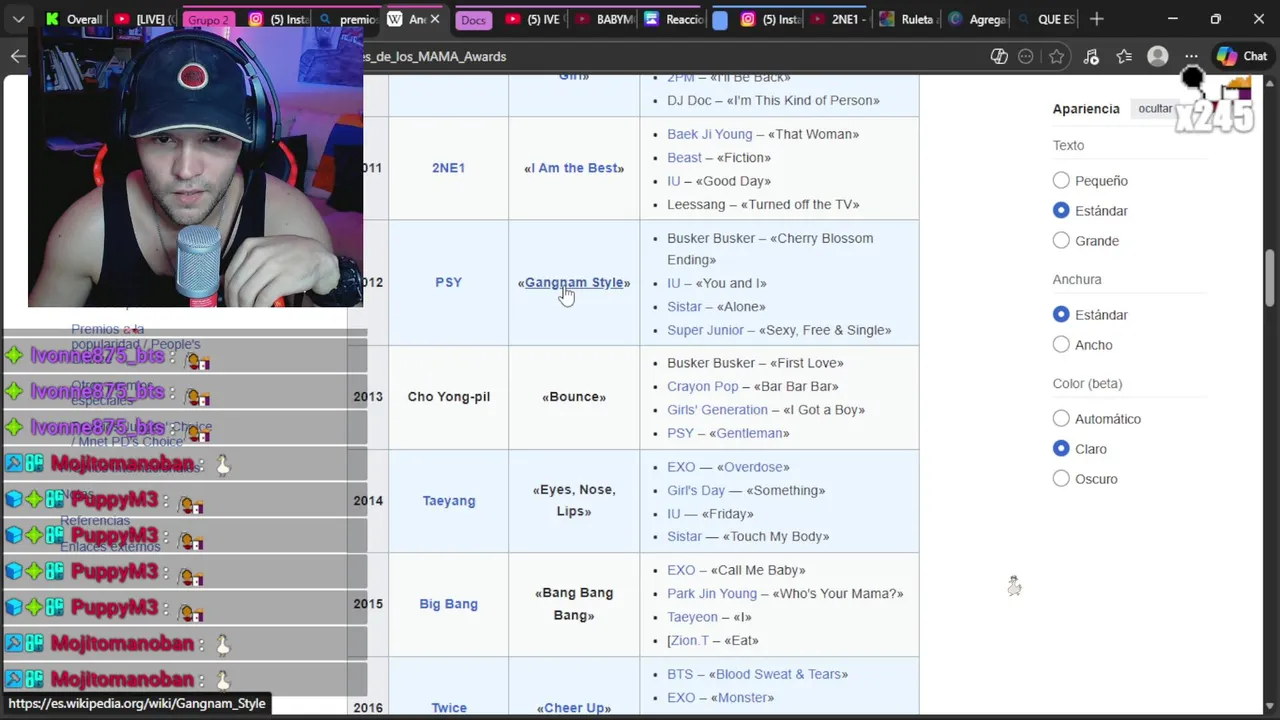Select Ancho width option
This screenshot has height=720, width=1280.
(x=1061, y=345)
